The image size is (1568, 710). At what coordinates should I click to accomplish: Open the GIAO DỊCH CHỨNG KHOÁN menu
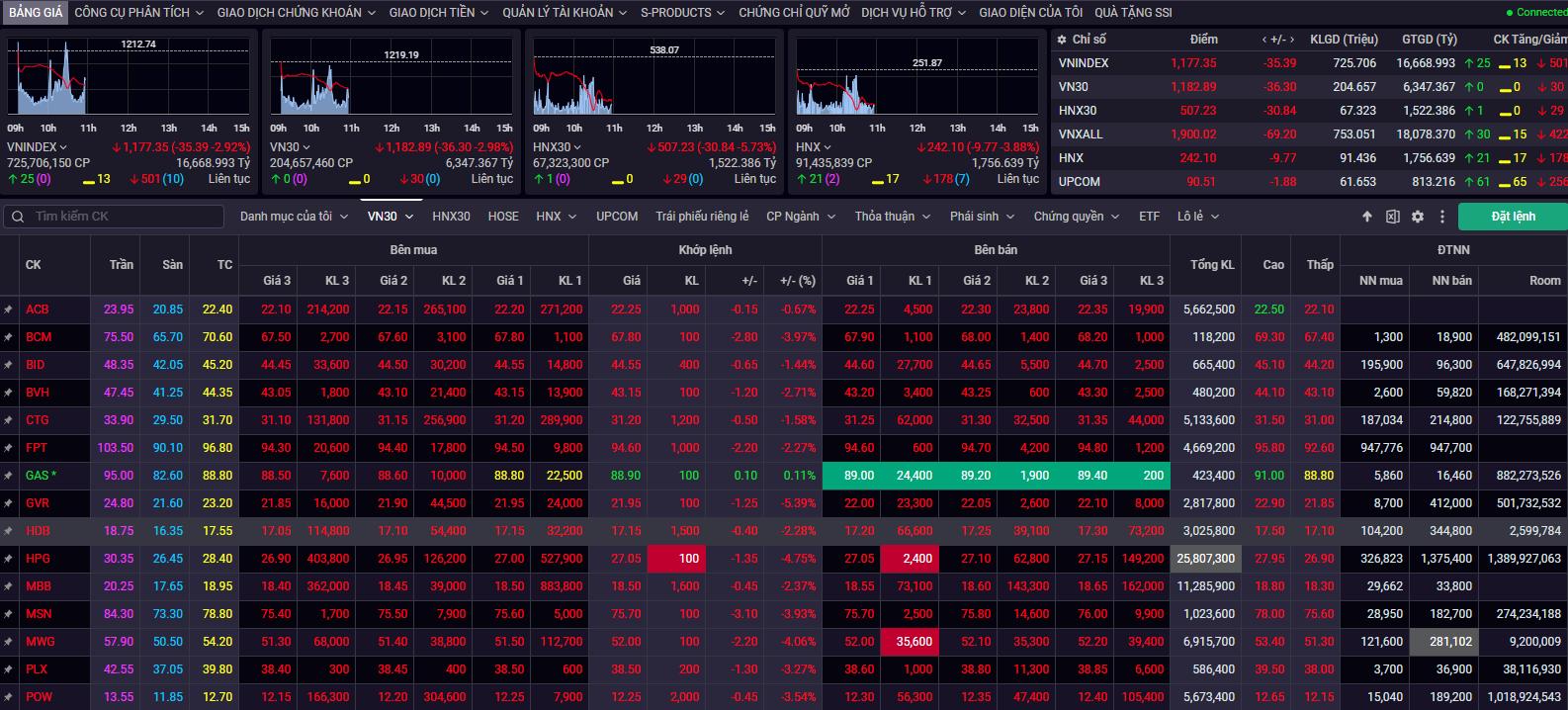[296, 13]
